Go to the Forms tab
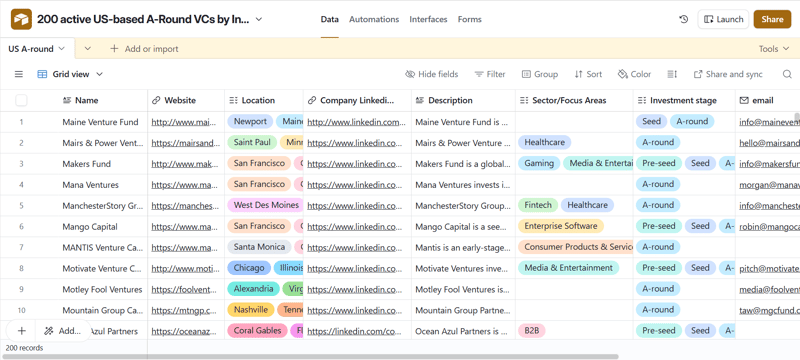The height and width of the screenshot is (360, 800). [x=469, y=19]
